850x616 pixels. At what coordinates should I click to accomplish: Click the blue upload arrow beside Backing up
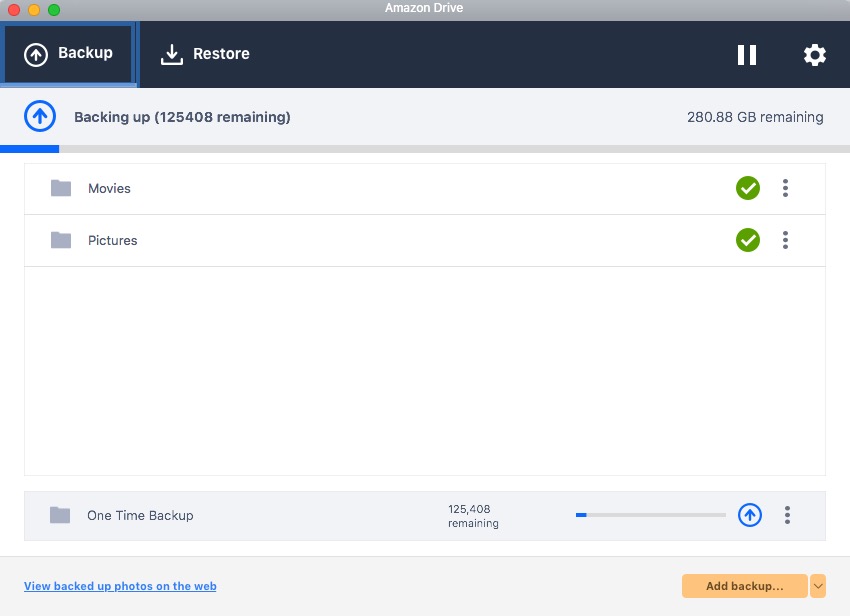click(x=40, y=116)
